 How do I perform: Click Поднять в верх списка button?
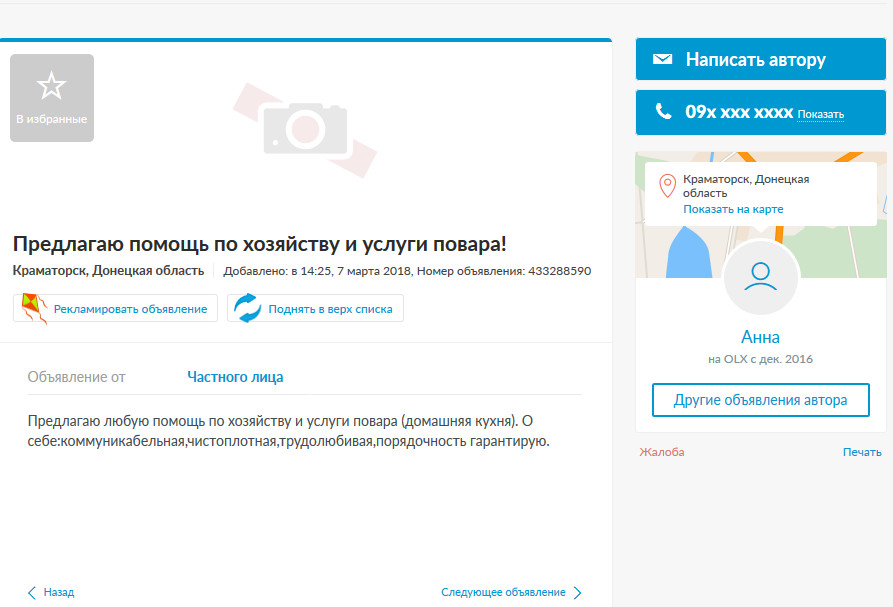(315, 308)
